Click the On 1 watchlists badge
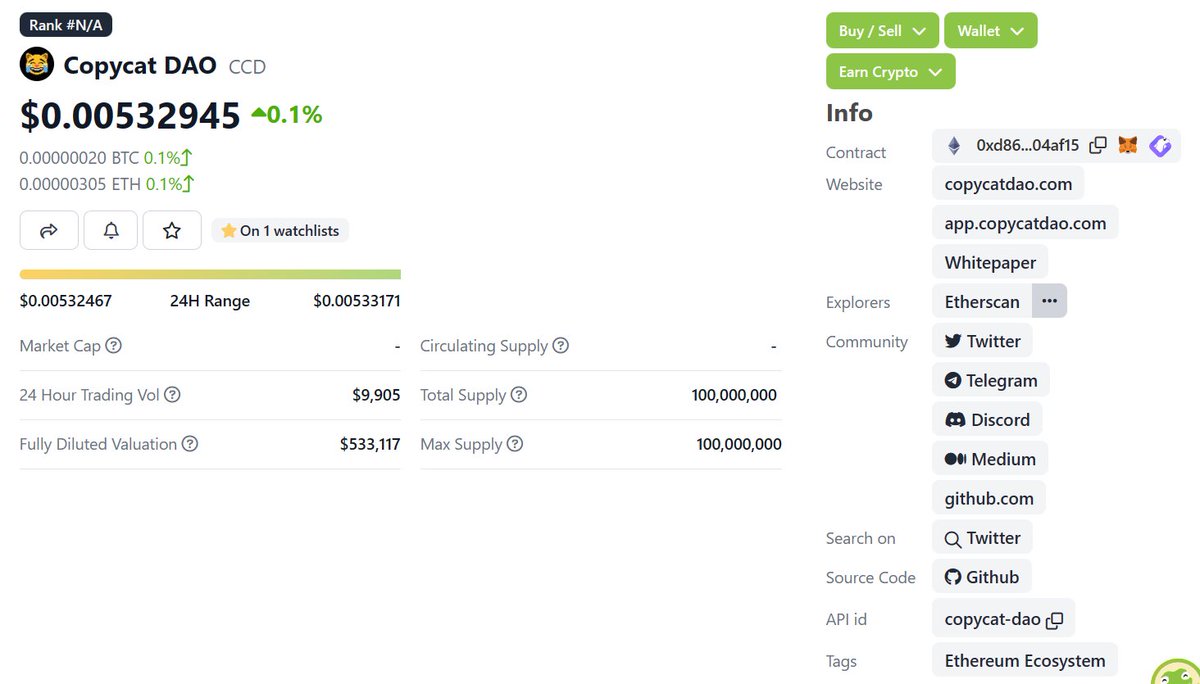Screen dimensions: 1200x684 point(280,231)
